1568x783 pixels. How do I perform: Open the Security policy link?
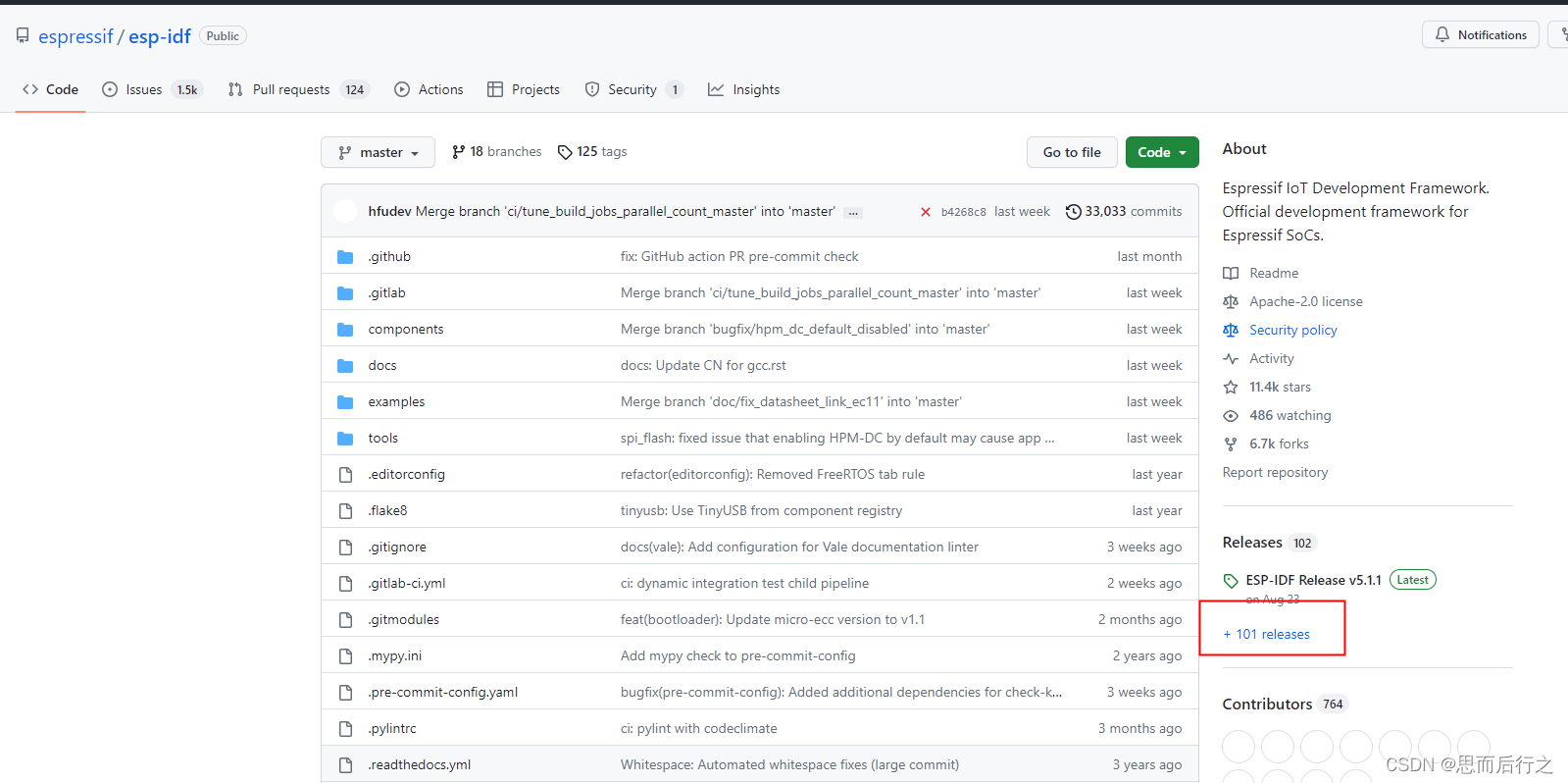(1293, 331)
